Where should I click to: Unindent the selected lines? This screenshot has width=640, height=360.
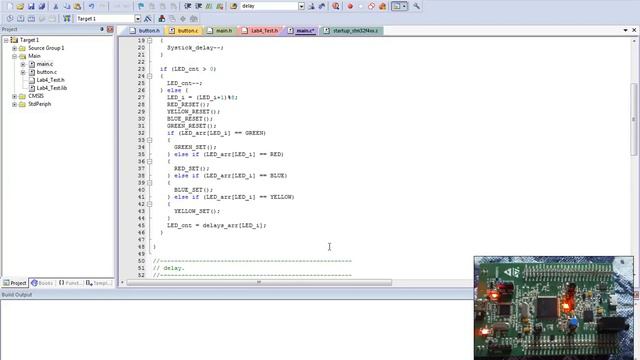[x=198, y=6]
